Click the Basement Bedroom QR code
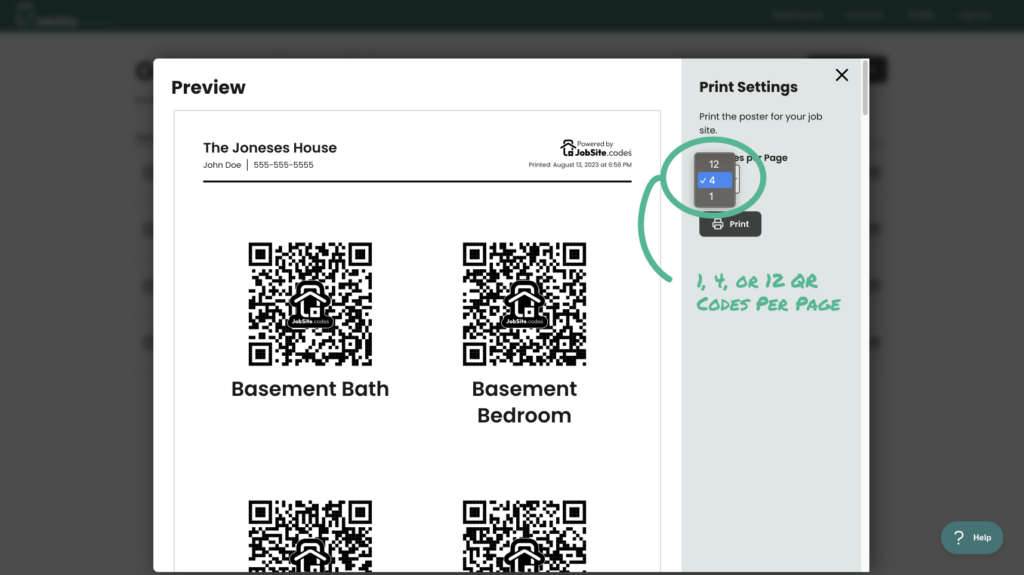 [524, 304]
